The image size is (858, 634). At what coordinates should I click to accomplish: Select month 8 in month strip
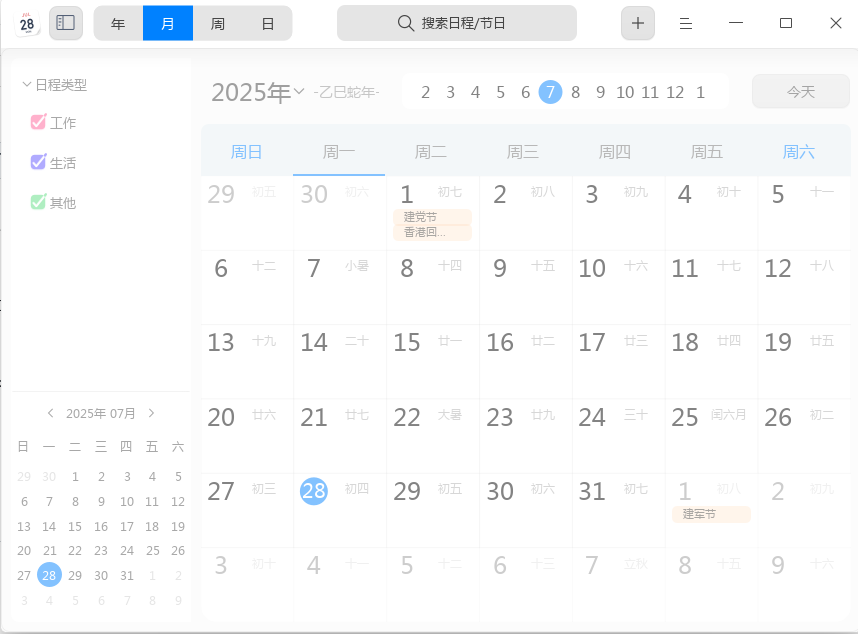tap(575, 92)
